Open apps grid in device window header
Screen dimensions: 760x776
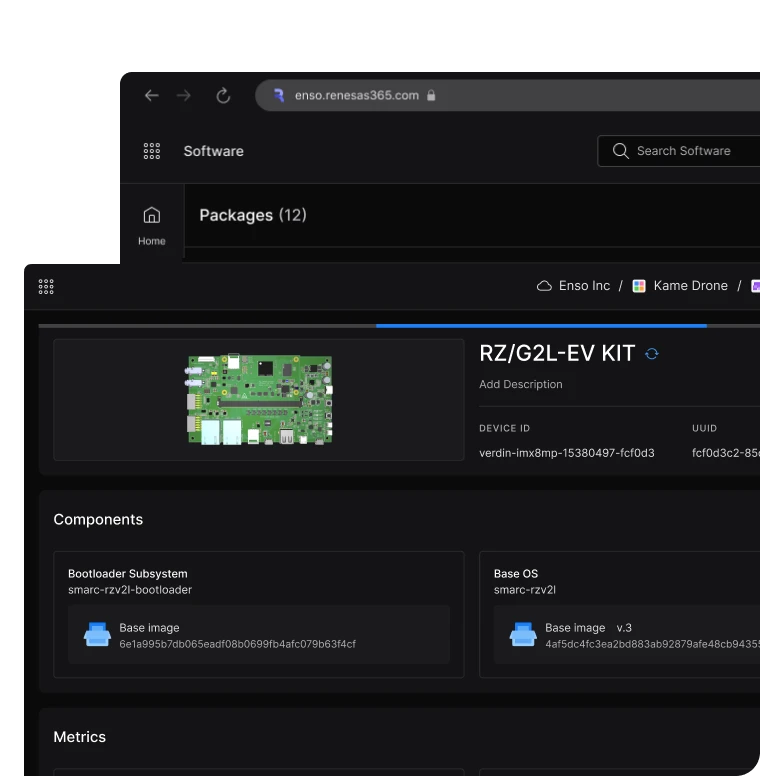point(46,287)
